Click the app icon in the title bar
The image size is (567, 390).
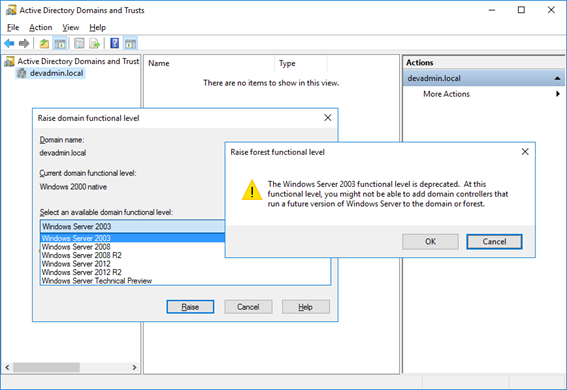pos(11,10)
